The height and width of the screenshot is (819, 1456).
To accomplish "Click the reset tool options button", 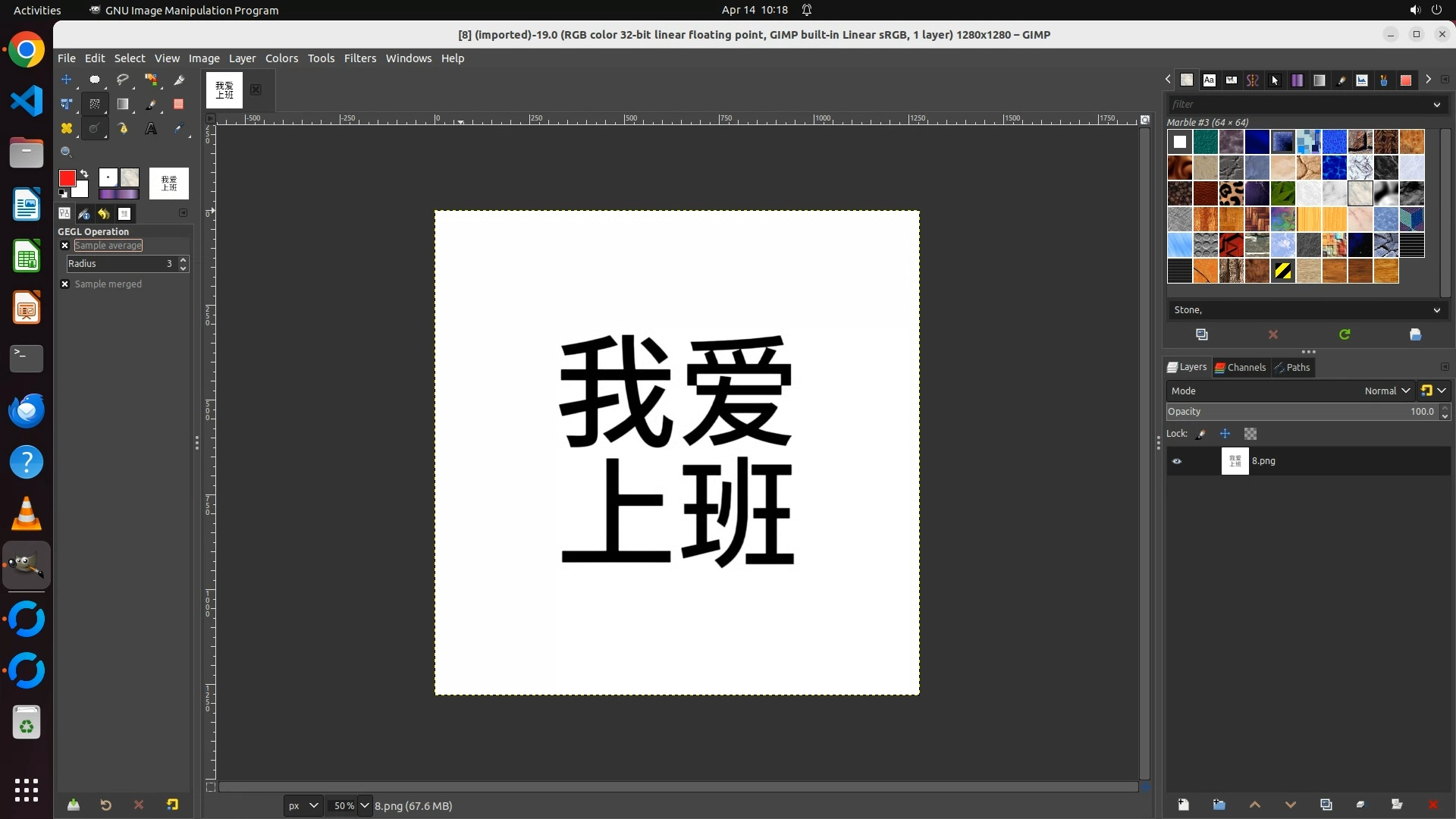I will (173, 805).
